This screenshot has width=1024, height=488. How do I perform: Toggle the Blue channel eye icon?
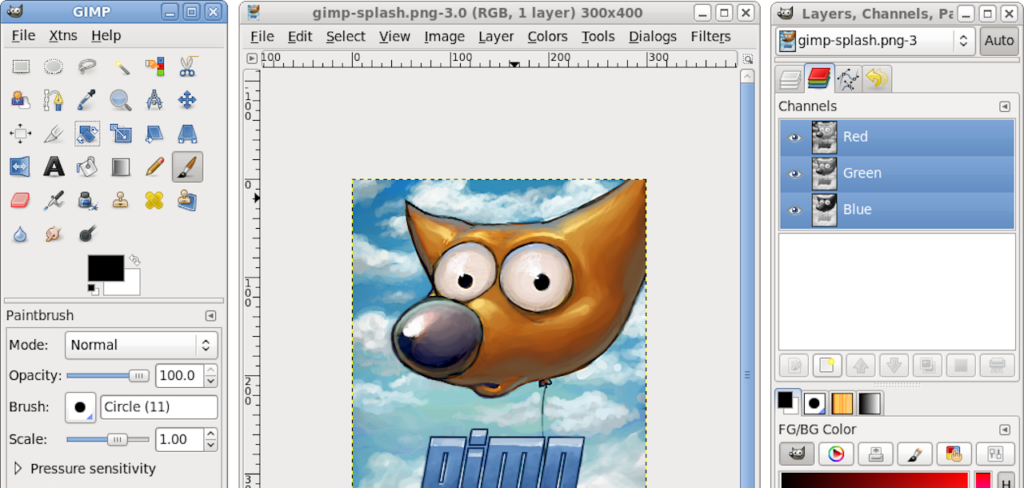coord(794,209)
